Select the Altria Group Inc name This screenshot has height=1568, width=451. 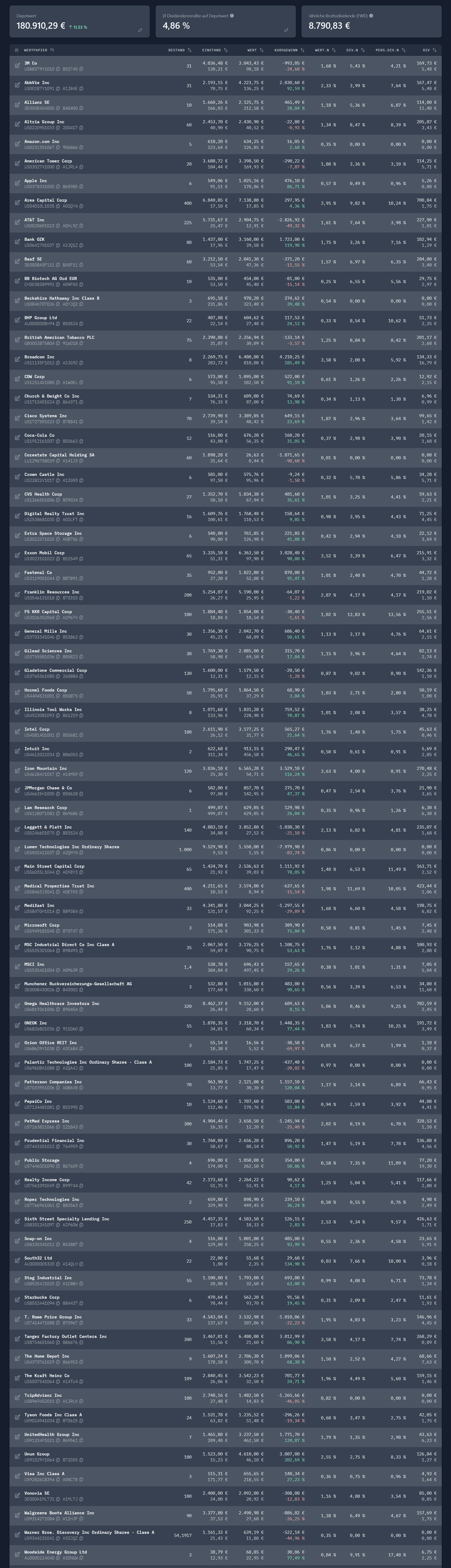(x=44, y=122)
